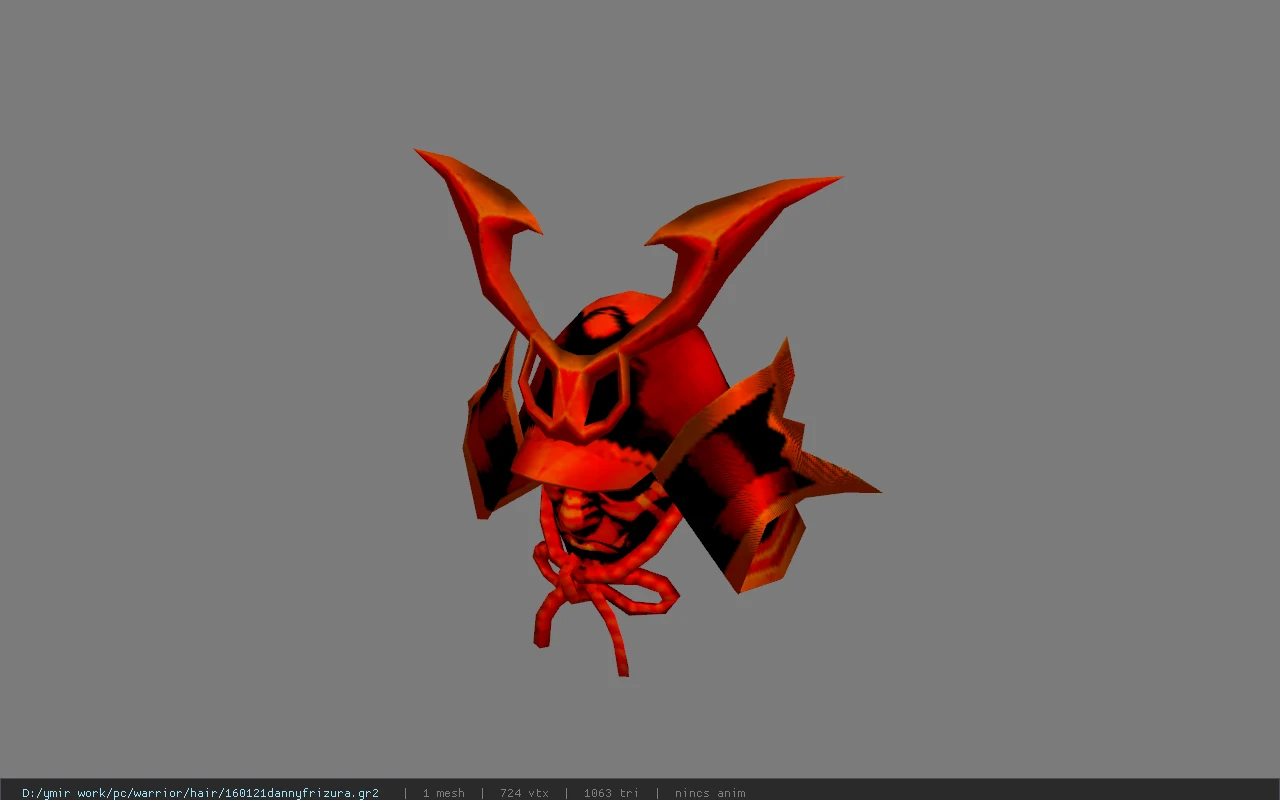Click the '724 vtx' vertex count
Image resolution: width=1280 pixels, height=800 pixels.
click(x=524, y=793)
